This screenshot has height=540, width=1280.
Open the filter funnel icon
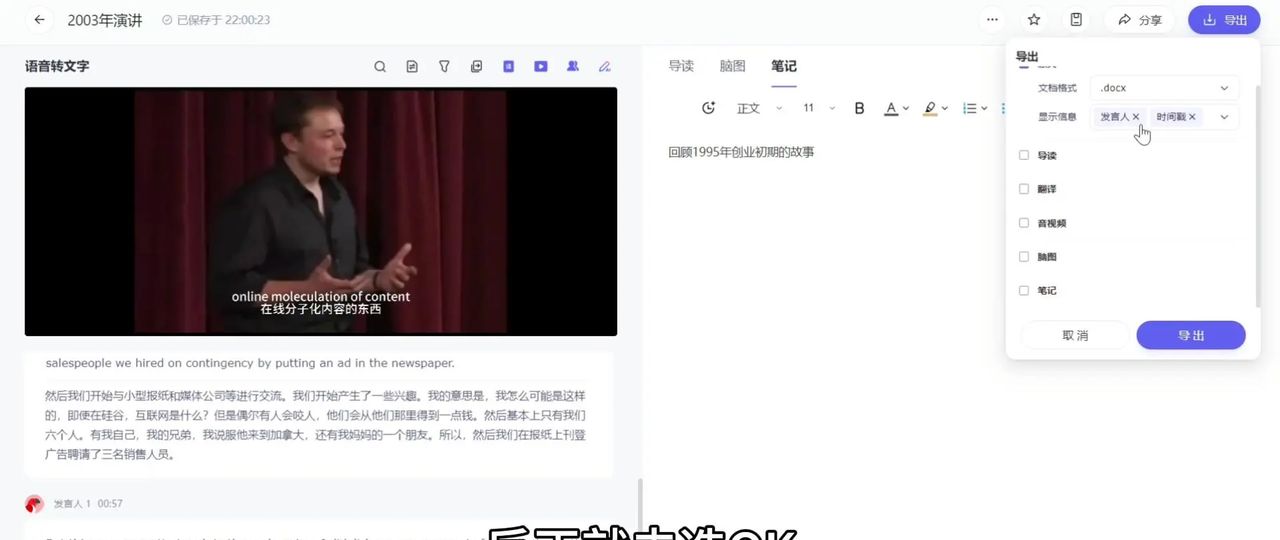tap(444, 67)
